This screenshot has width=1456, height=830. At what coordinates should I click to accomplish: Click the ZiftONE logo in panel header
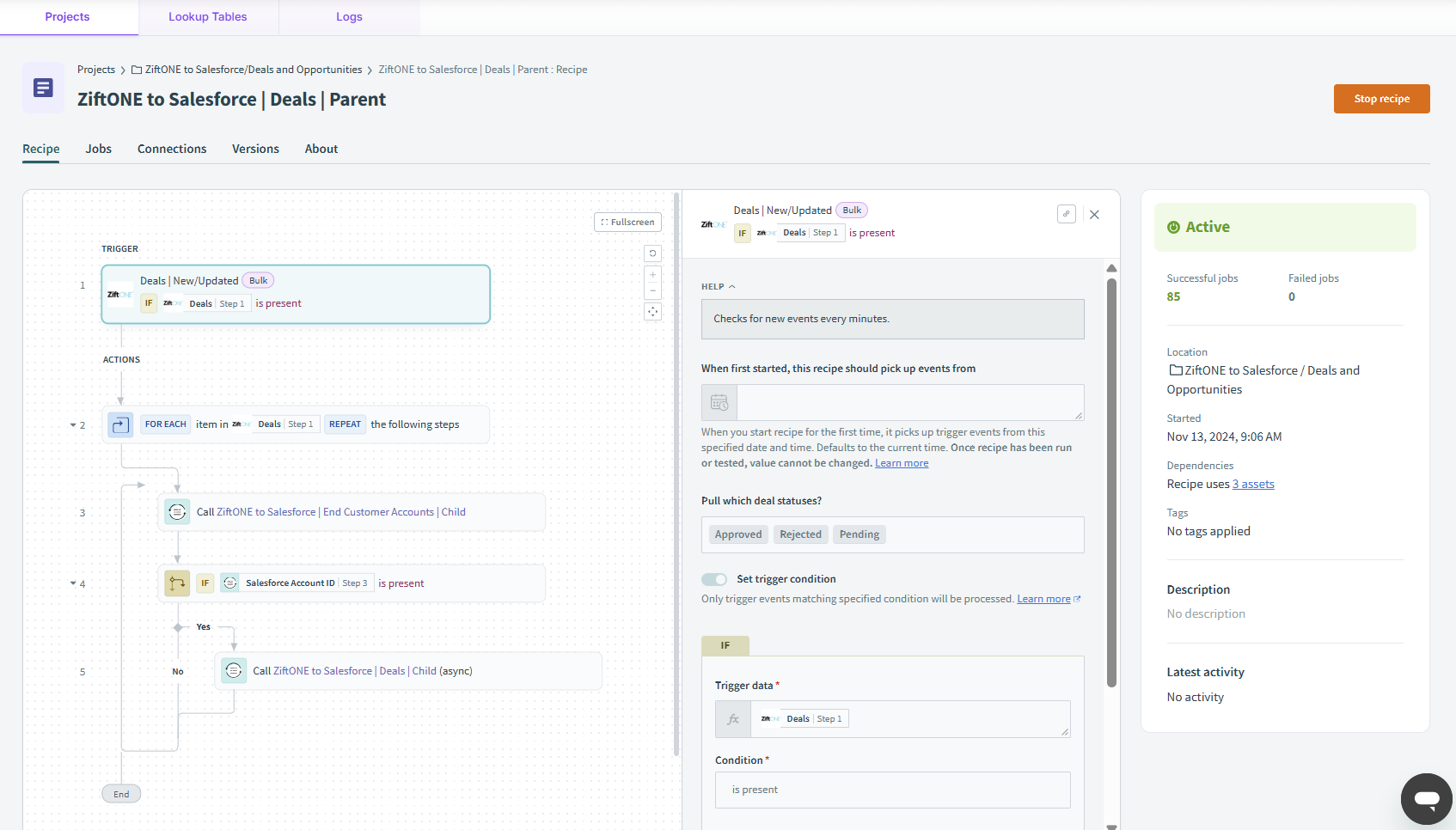pos(713,225)
